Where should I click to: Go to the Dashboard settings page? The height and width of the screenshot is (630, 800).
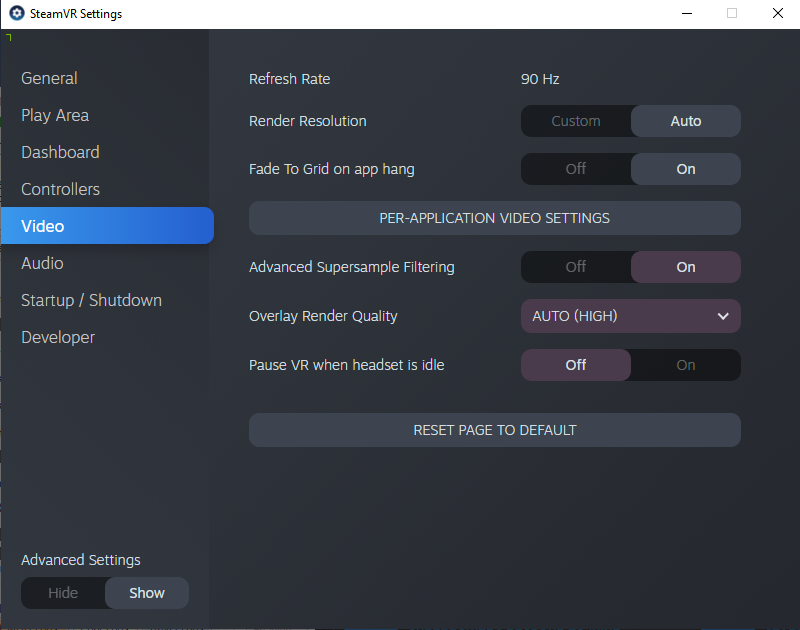tap(60, 152)
